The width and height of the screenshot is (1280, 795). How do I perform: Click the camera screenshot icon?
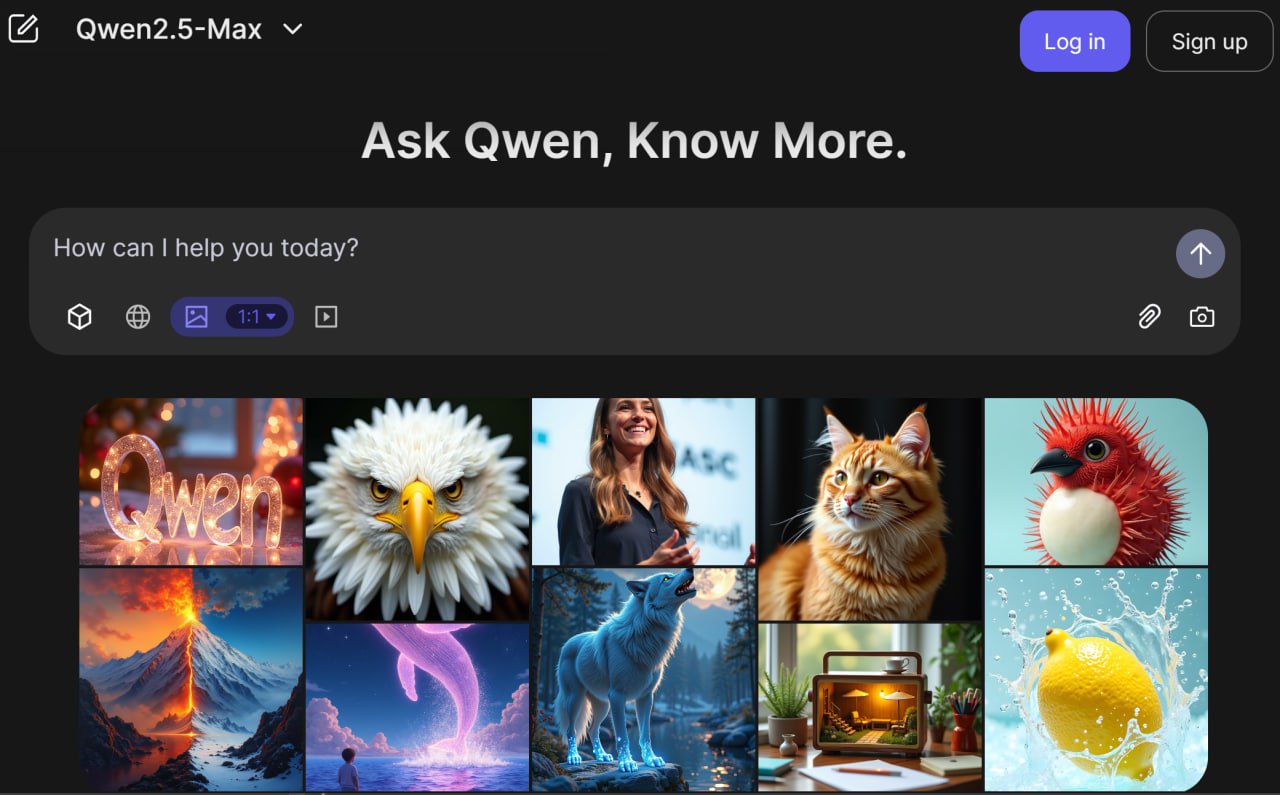[x=1201, y=317]
